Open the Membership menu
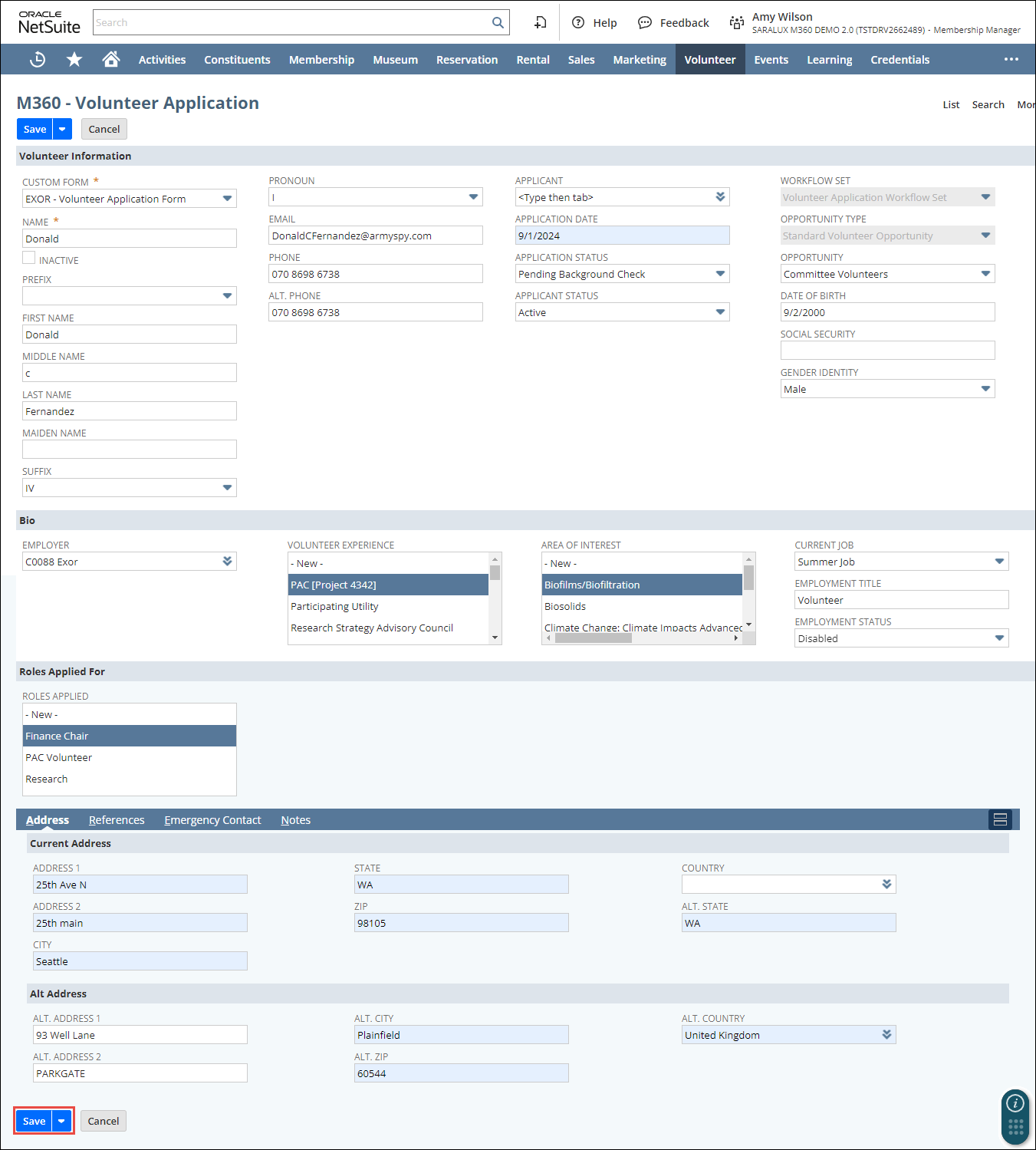1036x1150 pixels. click(321, 60)
